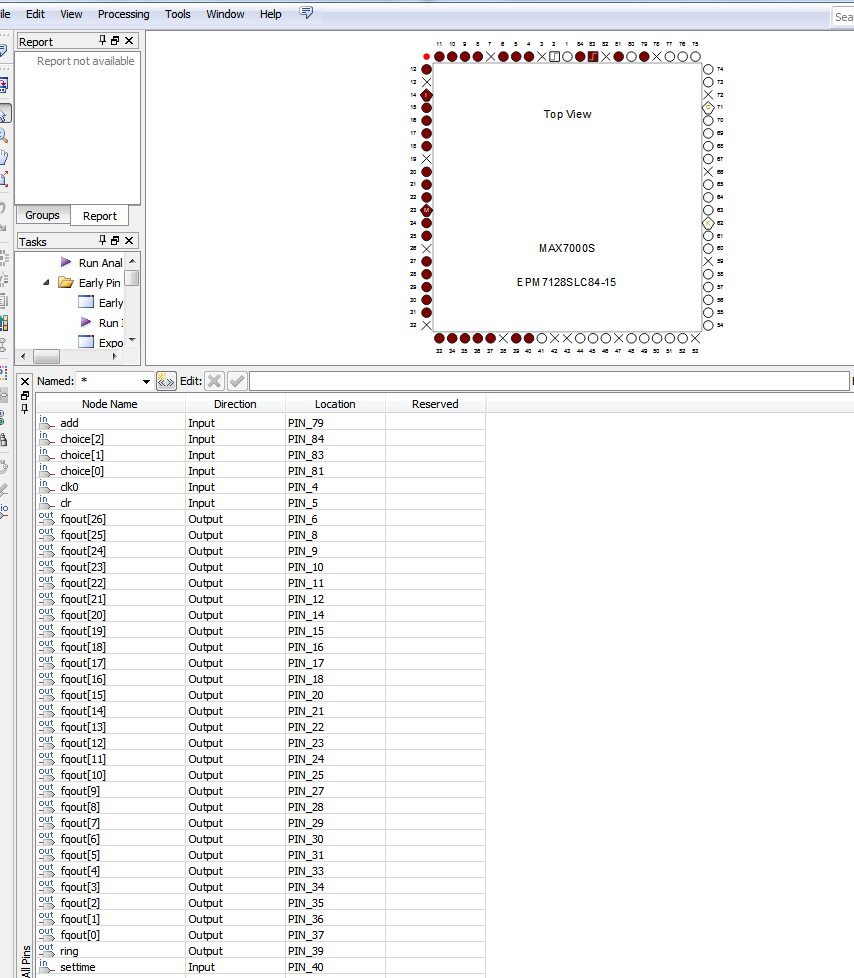Open the Edit menu
The width and height of the screenshot is (854, 978).
pos(35,14)
